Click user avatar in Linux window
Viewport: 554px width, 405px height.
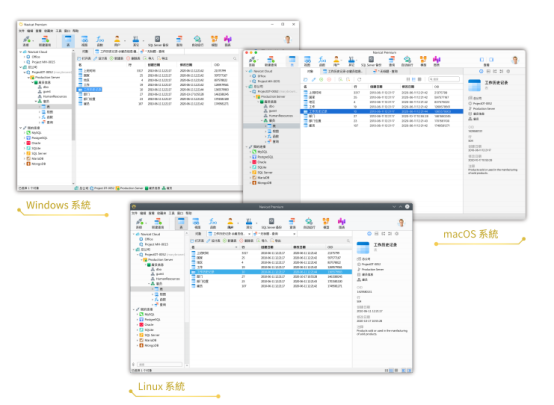pos(401,222)
